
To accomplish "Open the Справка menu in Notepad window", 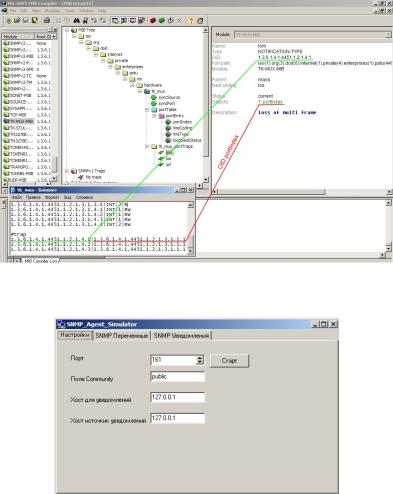I will [x=84, y=197].
